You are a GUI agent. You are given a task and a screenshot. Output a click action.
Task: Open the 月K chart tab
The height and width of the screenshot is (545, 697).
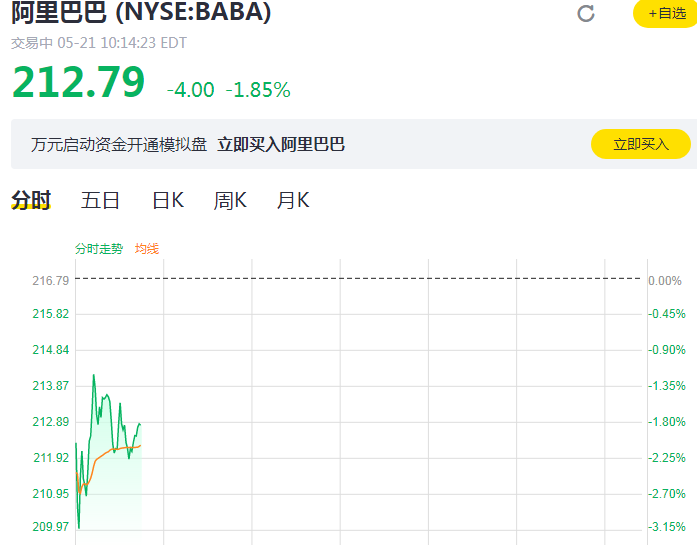coord(293,200)
